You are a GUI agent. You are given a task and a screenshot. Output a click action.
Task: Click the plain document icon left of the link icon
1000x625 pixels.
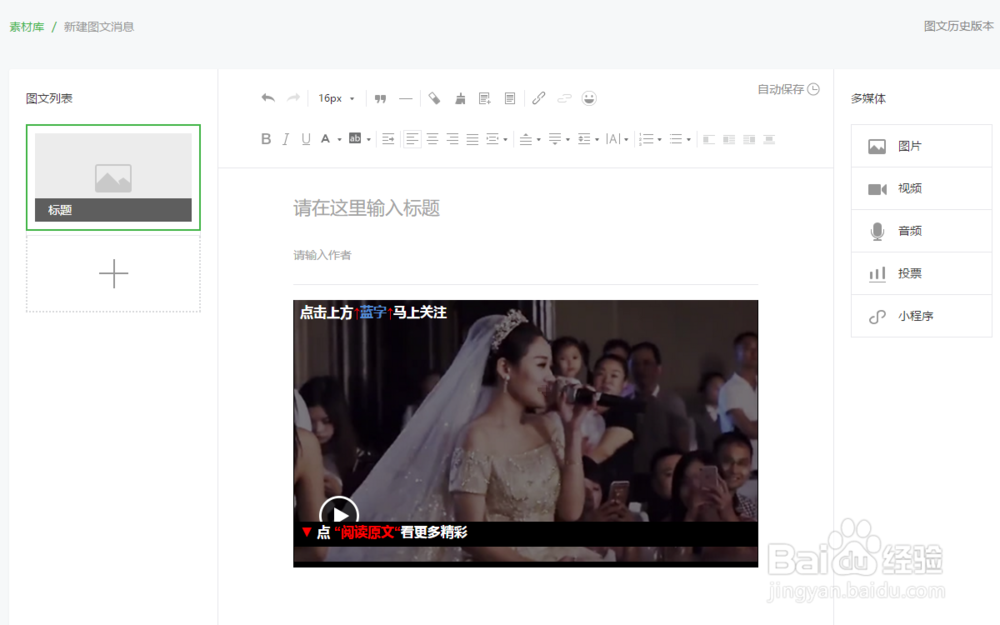(510, 98)
